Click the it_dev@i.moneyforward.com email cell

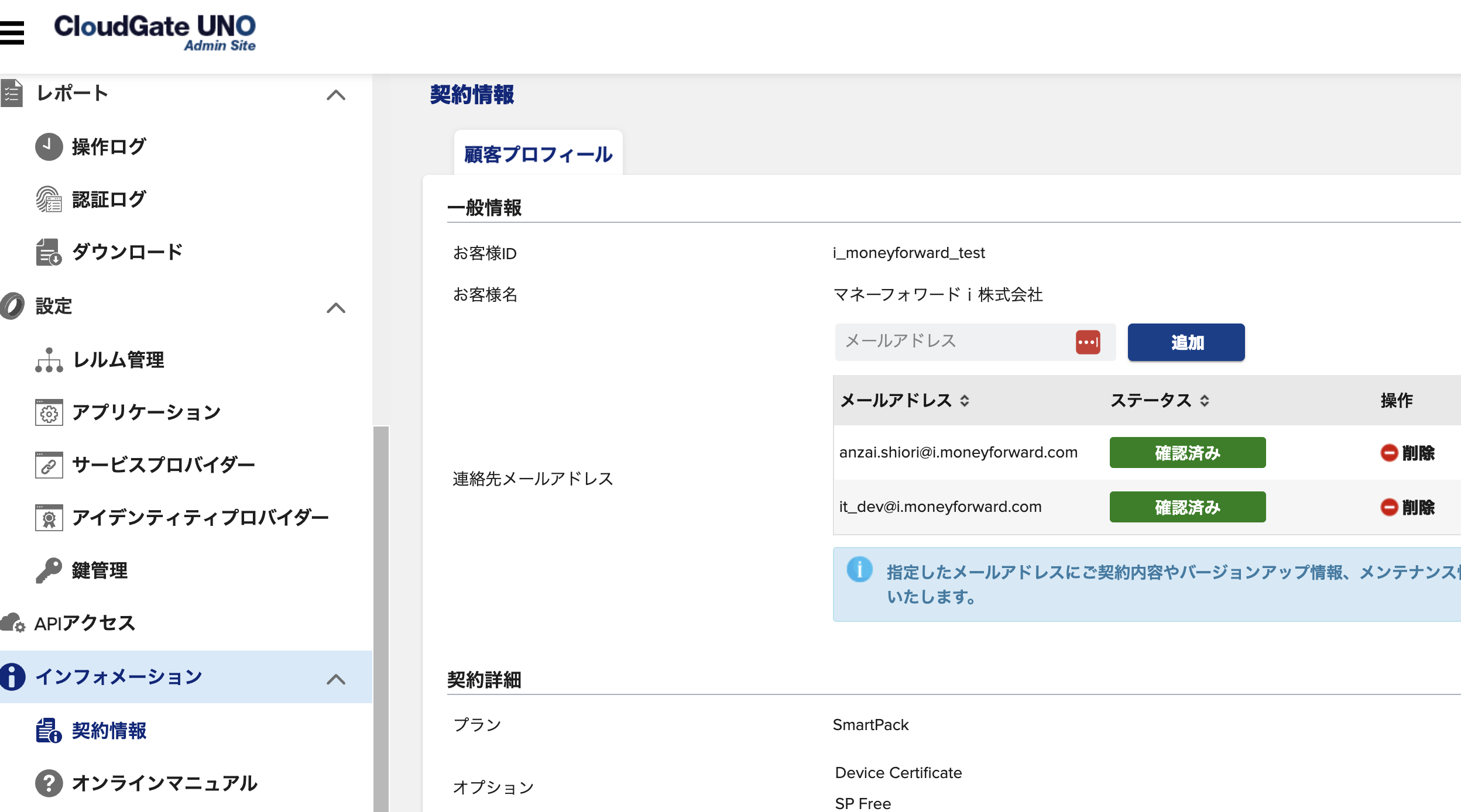tap(940, 507)
